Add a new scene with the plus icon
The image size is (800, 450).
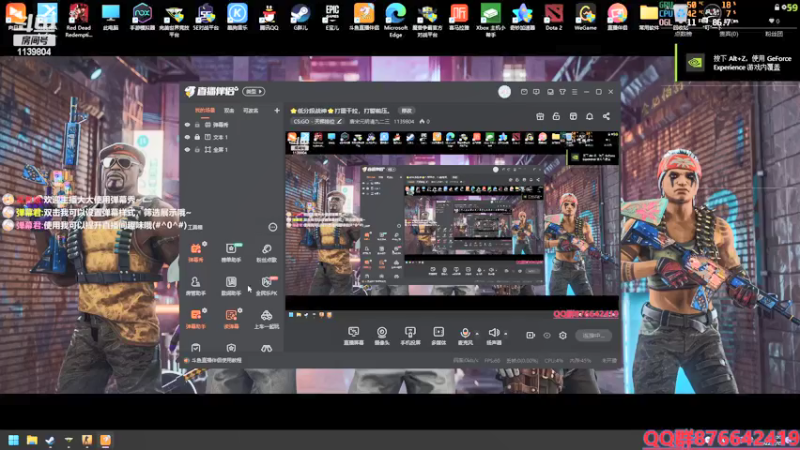(277, 110)
